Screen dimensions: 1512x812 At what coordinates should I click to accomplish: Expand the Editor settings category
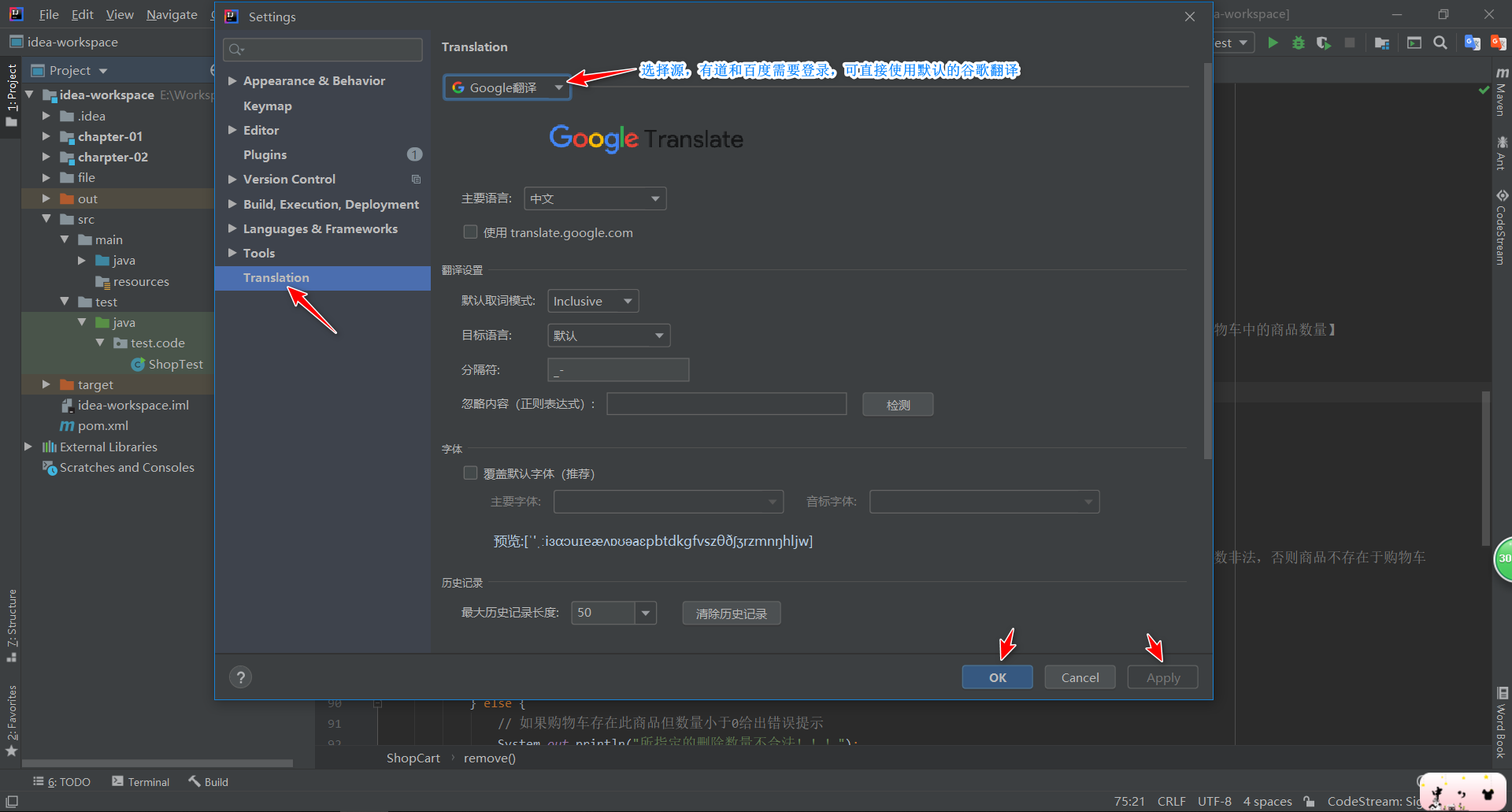click(232, 130)
